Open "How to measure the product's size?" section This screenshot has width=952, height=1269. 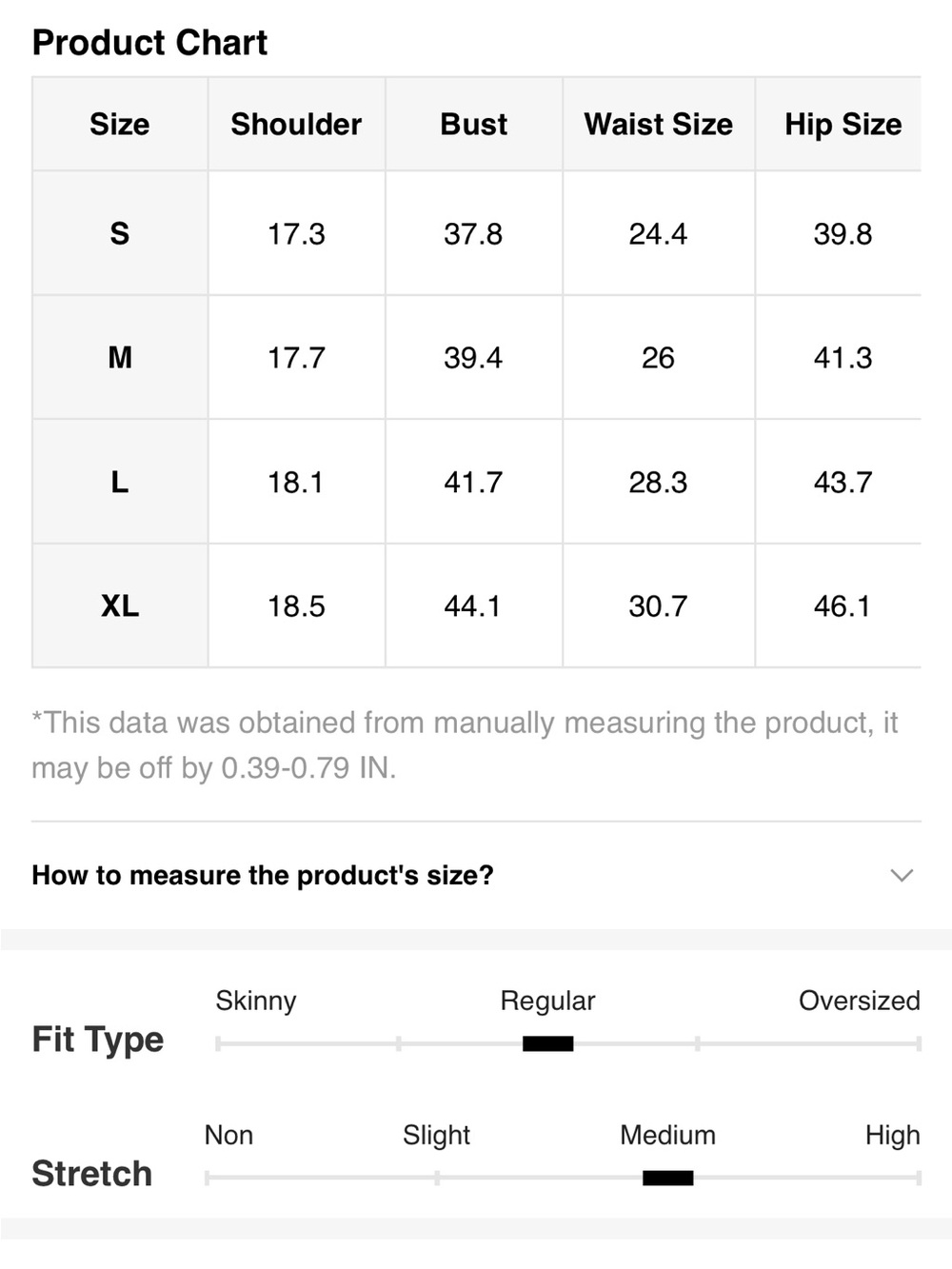[476, 875]
